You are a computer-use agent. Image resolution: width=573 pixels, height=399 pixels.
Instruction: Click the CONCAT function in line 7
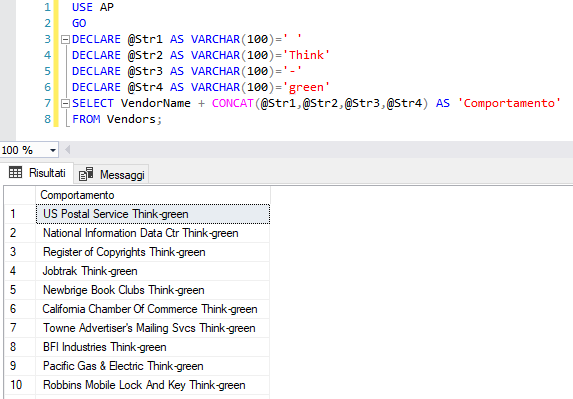(232, 103)
